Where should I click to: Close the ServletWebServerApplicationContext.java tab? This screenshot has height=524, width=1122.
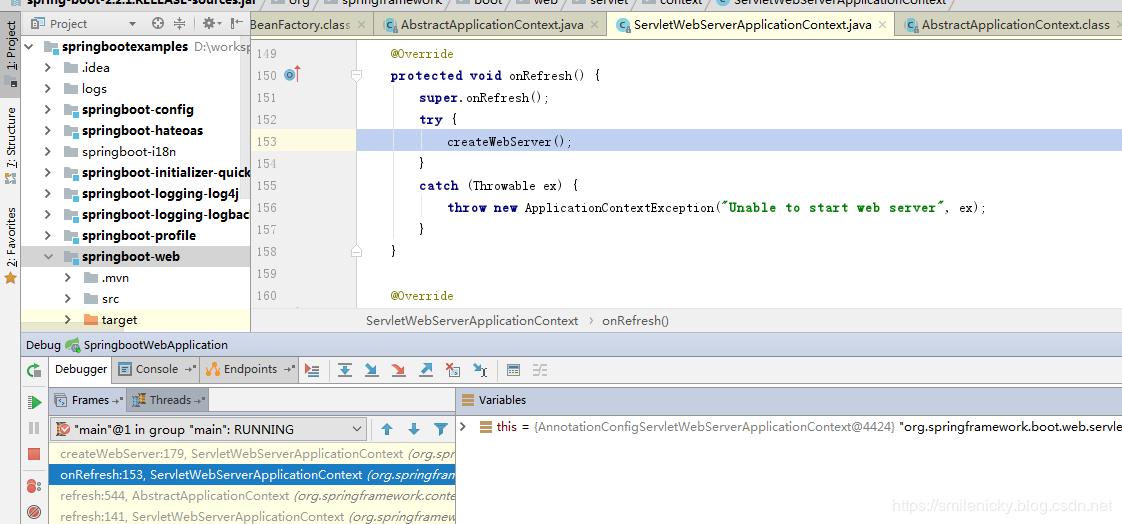point(882,25)
